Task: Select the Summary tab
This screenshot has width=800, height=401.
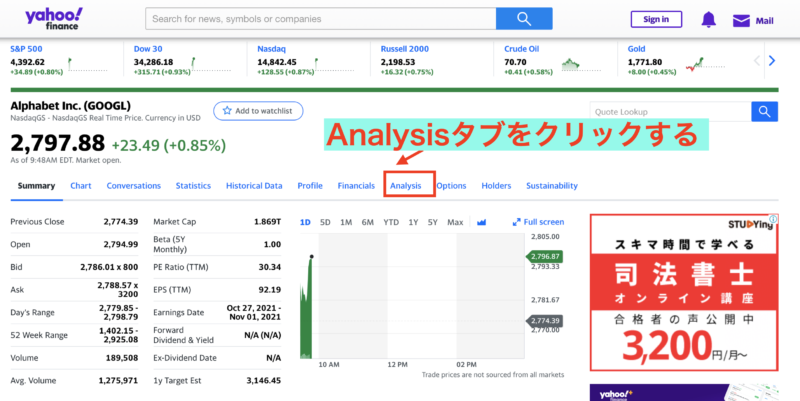Action: (x=36, y=186)
